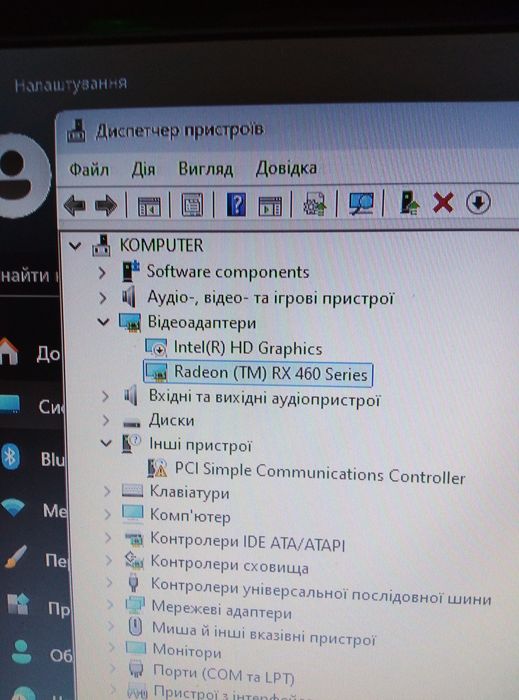Expand the Монітори node

[112, 647]
